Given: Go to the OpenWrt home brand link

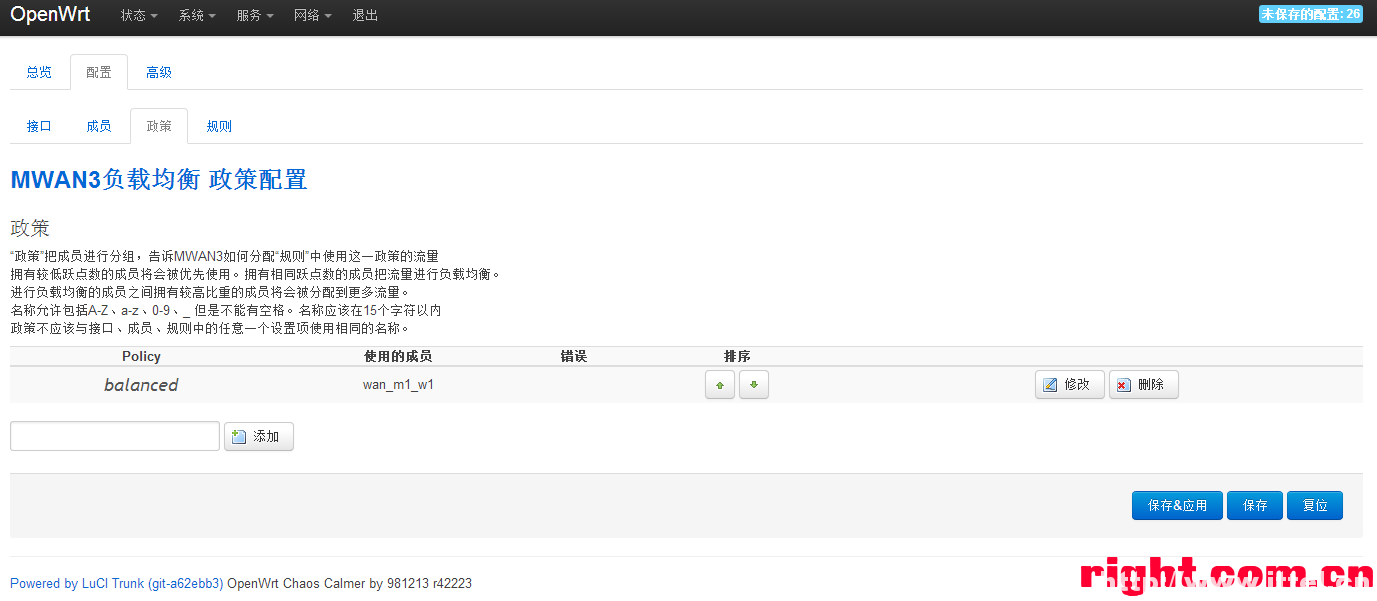Looking at the screenshot, I should pos(51,15).
